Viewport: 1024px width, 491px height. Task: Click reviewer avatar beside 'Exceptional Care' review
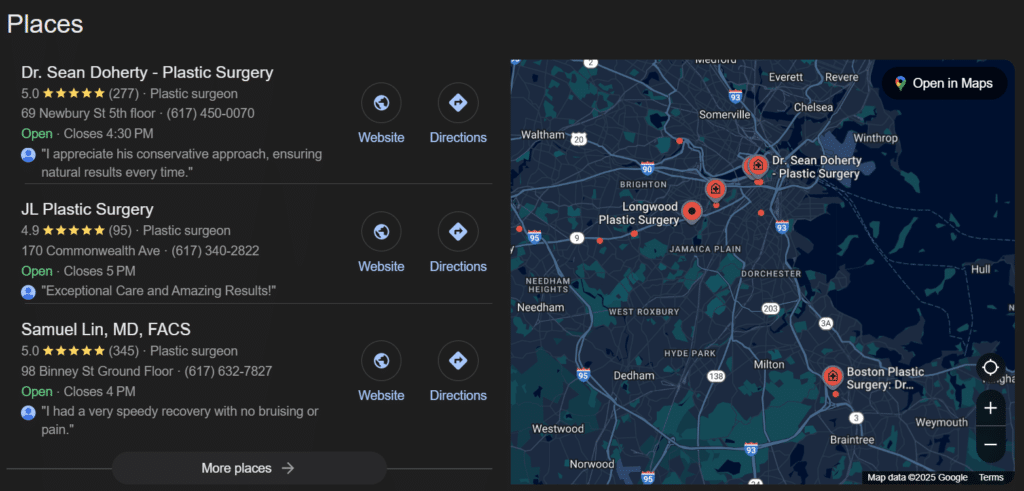pyautogui.click(x=28, y=292)
